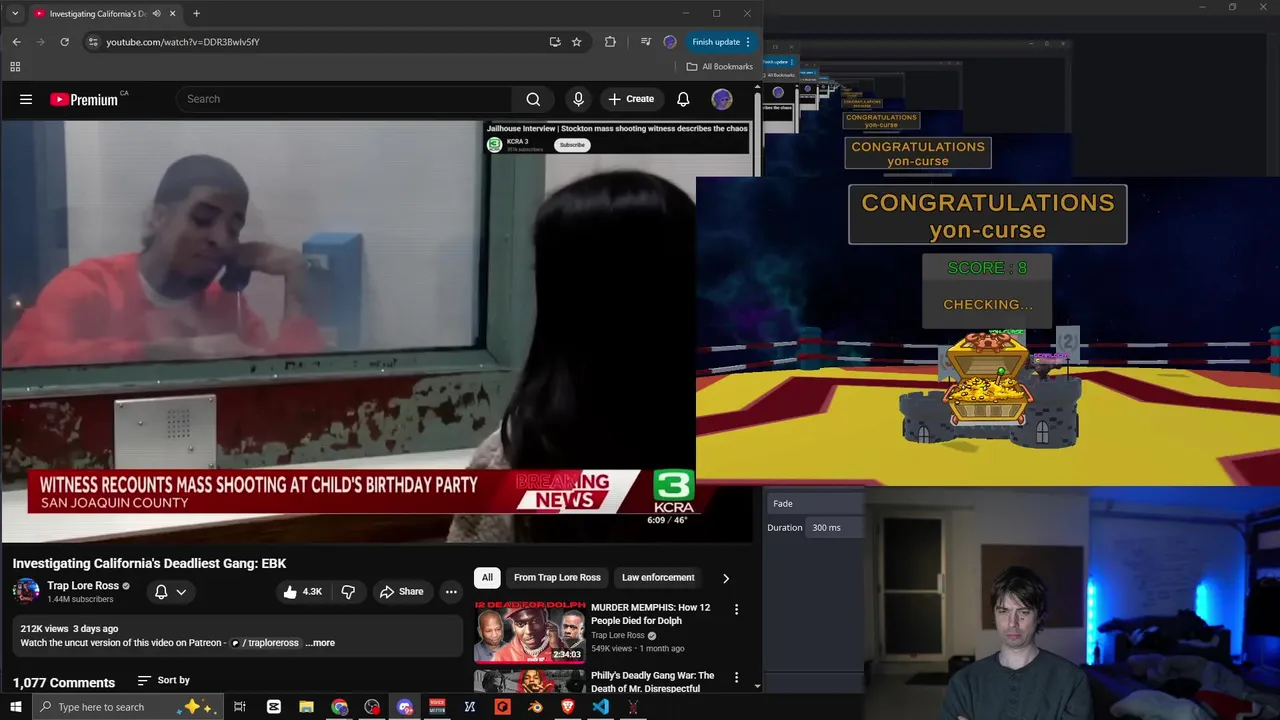
Task: View site information icon in address bar
Action: [93, 42]
